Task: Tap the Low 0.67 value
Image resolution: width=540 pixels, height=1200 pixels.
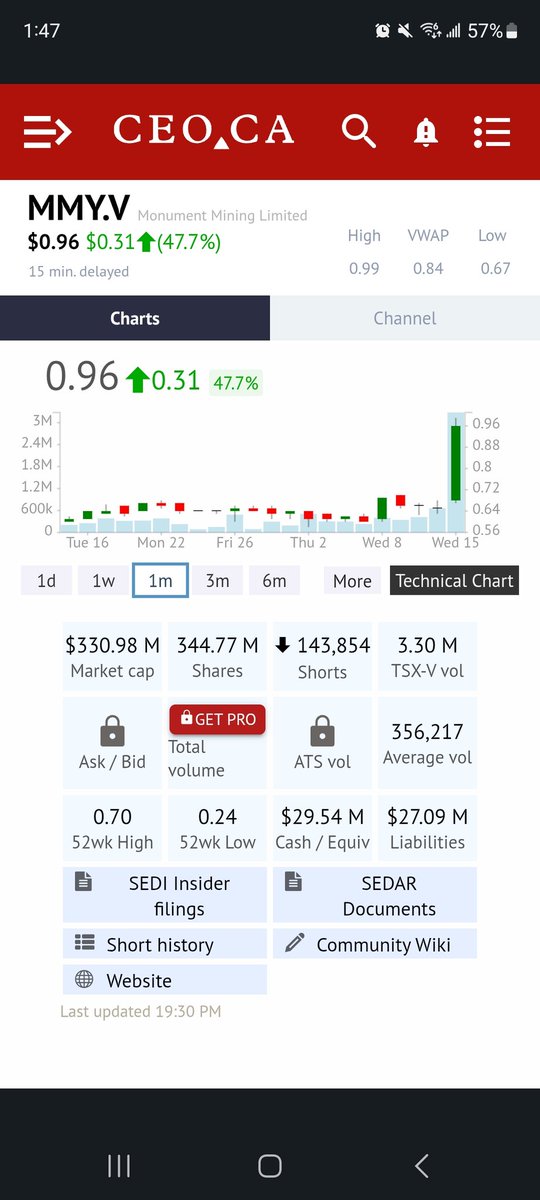Action: click(494, 268)
